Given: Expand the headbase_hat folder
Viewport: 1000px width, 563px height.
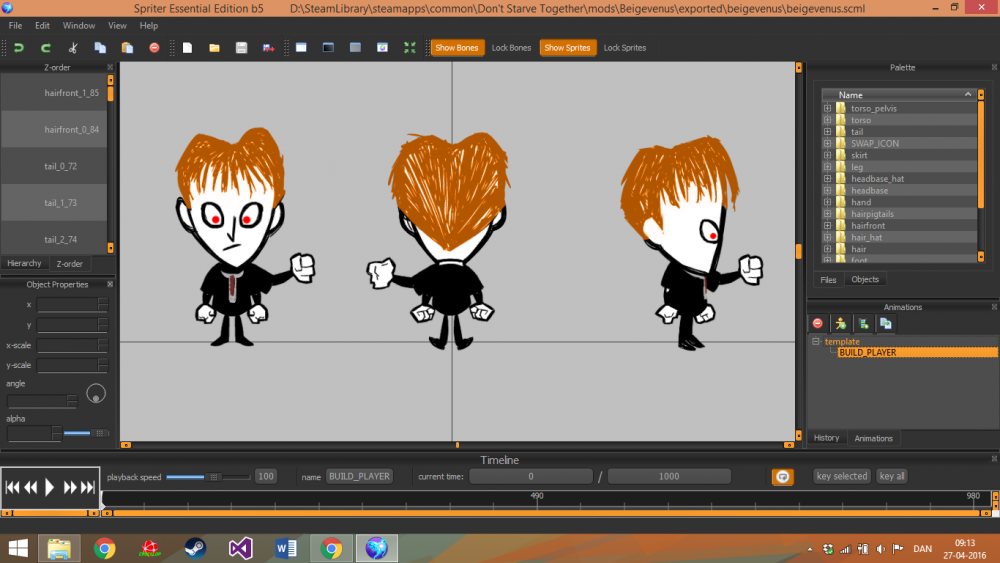Looking at the screenshot, I should (827, 179).
